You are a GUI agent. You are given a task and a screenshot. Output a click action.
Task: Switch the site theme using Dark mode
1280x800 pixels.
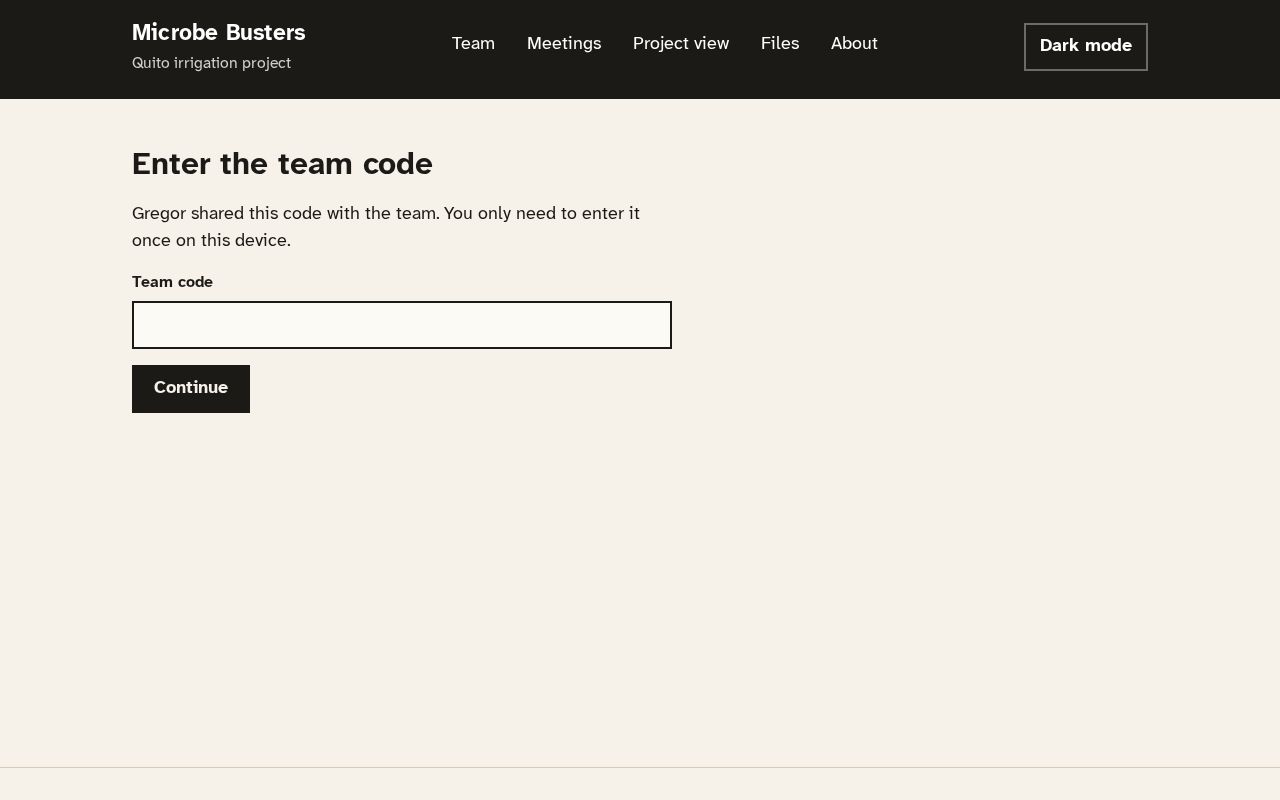tap(1085, 47)
